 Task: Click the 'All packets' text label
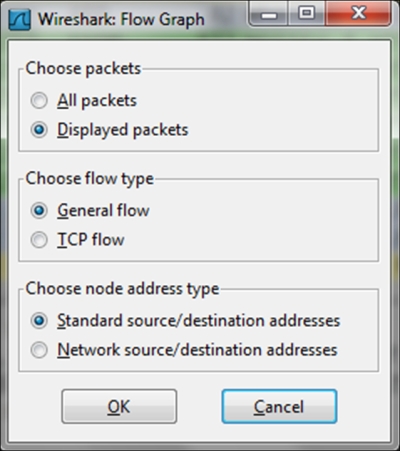(x=97, y=101)
